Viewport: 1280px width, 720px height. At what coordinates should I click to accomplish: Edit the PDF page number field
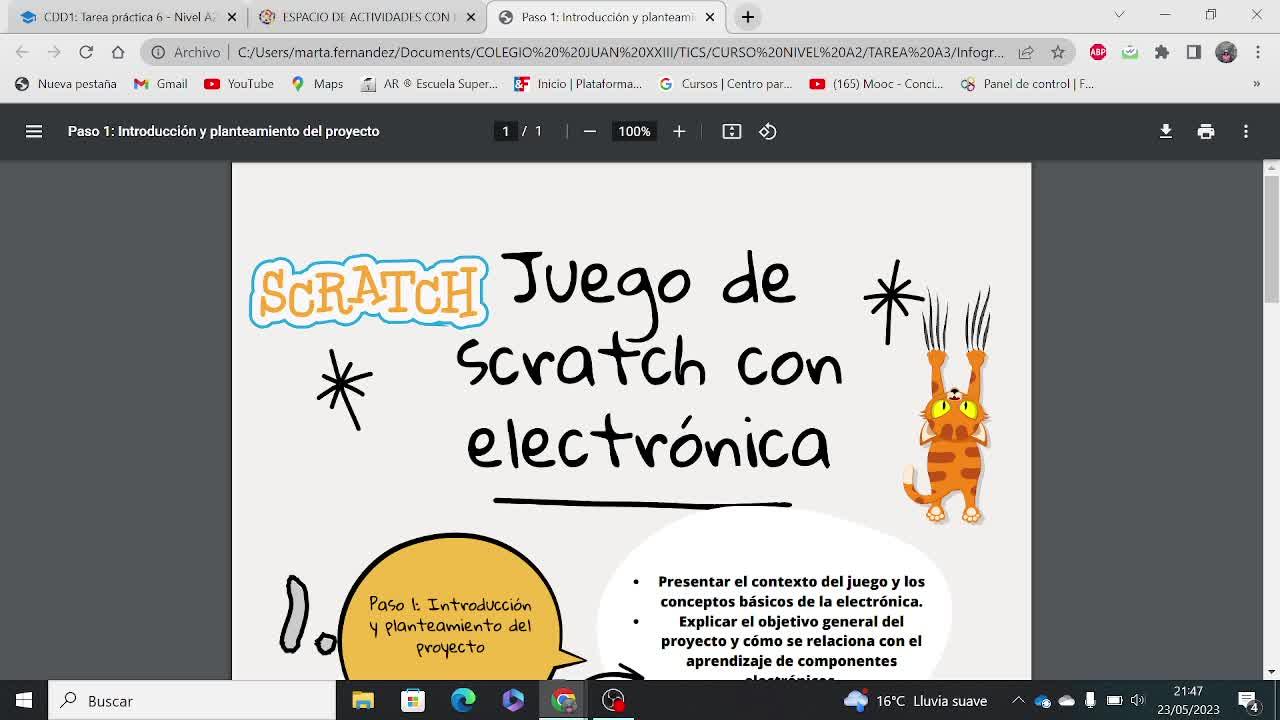(506, 131)
